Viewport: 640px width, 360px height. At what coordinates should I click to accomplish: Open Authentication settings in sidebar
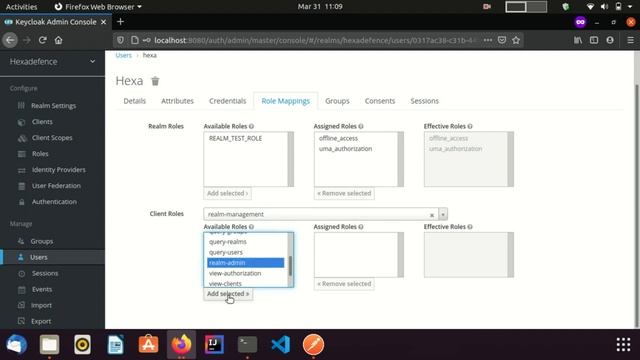[x=54, y=202]
